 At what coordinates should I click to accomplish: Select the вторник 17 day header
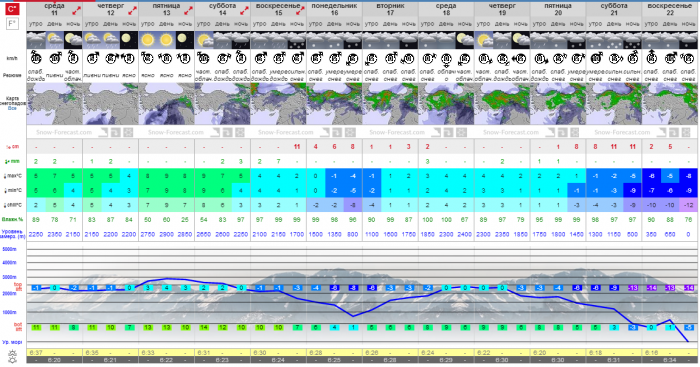390,9
